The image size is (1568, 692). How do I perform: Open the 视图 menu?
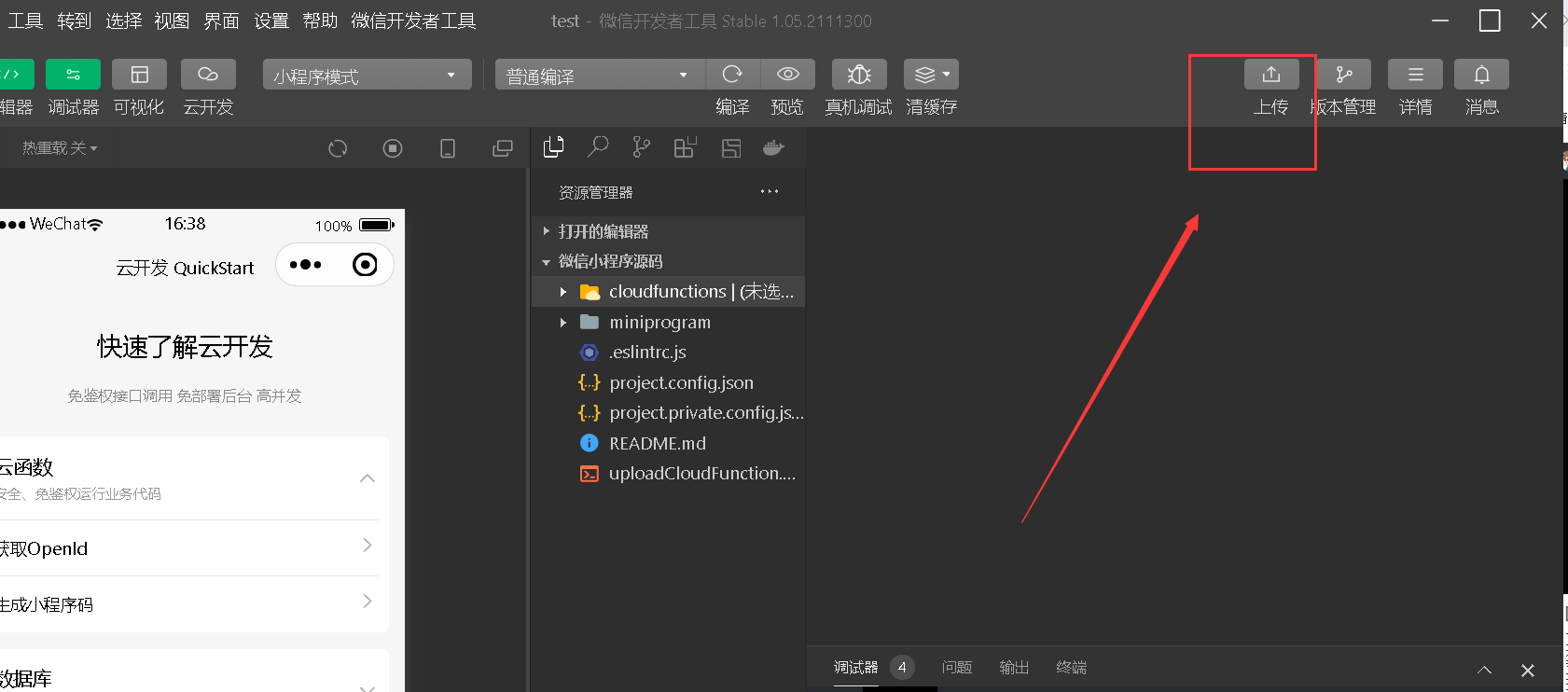point(172,21)
